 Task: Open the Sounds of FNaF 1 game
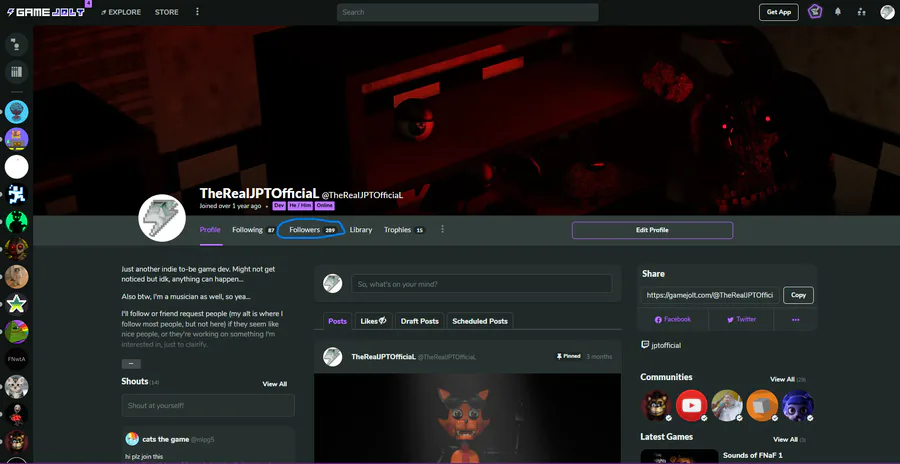(x=752, y=455)
